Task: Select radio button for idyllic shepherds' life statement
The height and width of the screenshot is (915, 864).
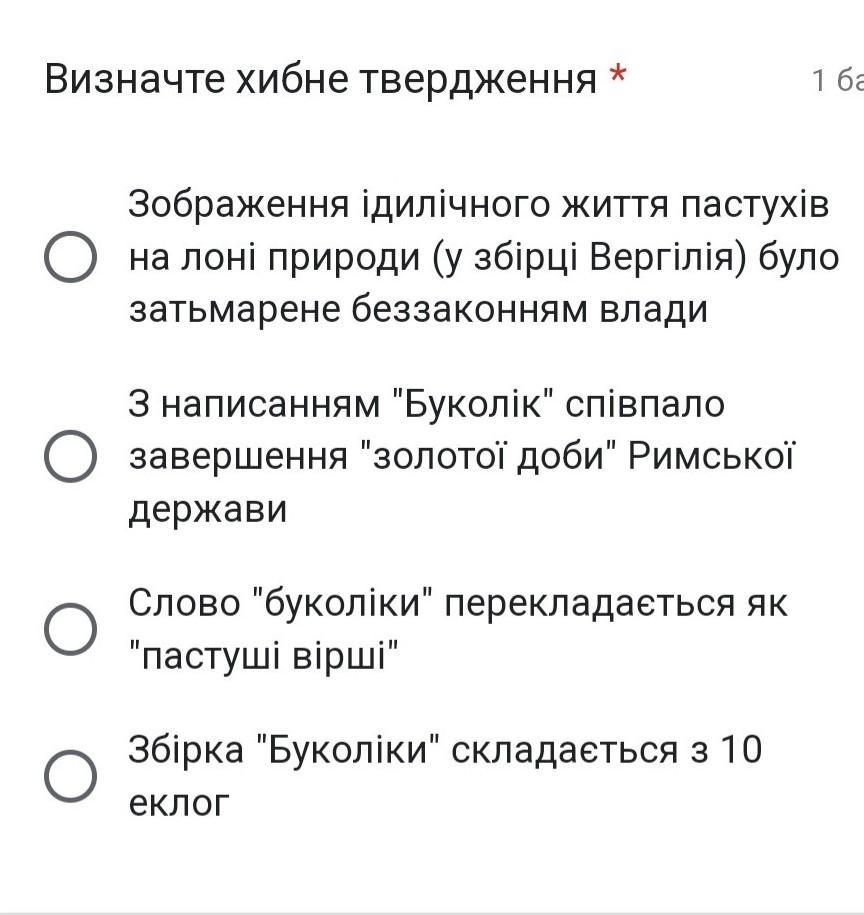Action: click(x=70, y=257)
